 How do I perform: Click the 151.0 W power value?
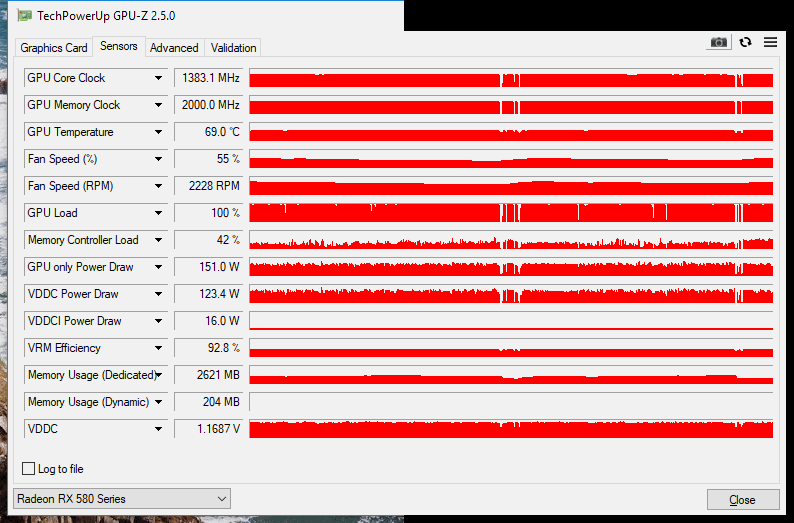point(209,267)
